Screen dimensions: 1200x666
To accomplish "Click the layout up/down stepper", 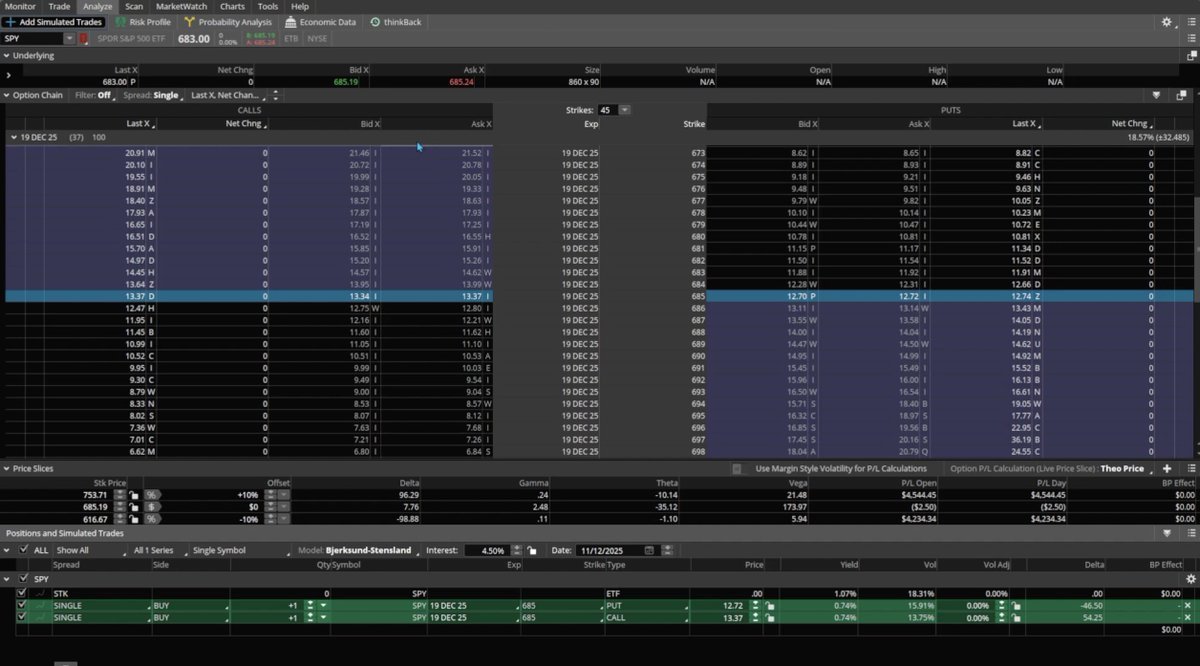I will (x=275, y=96).
